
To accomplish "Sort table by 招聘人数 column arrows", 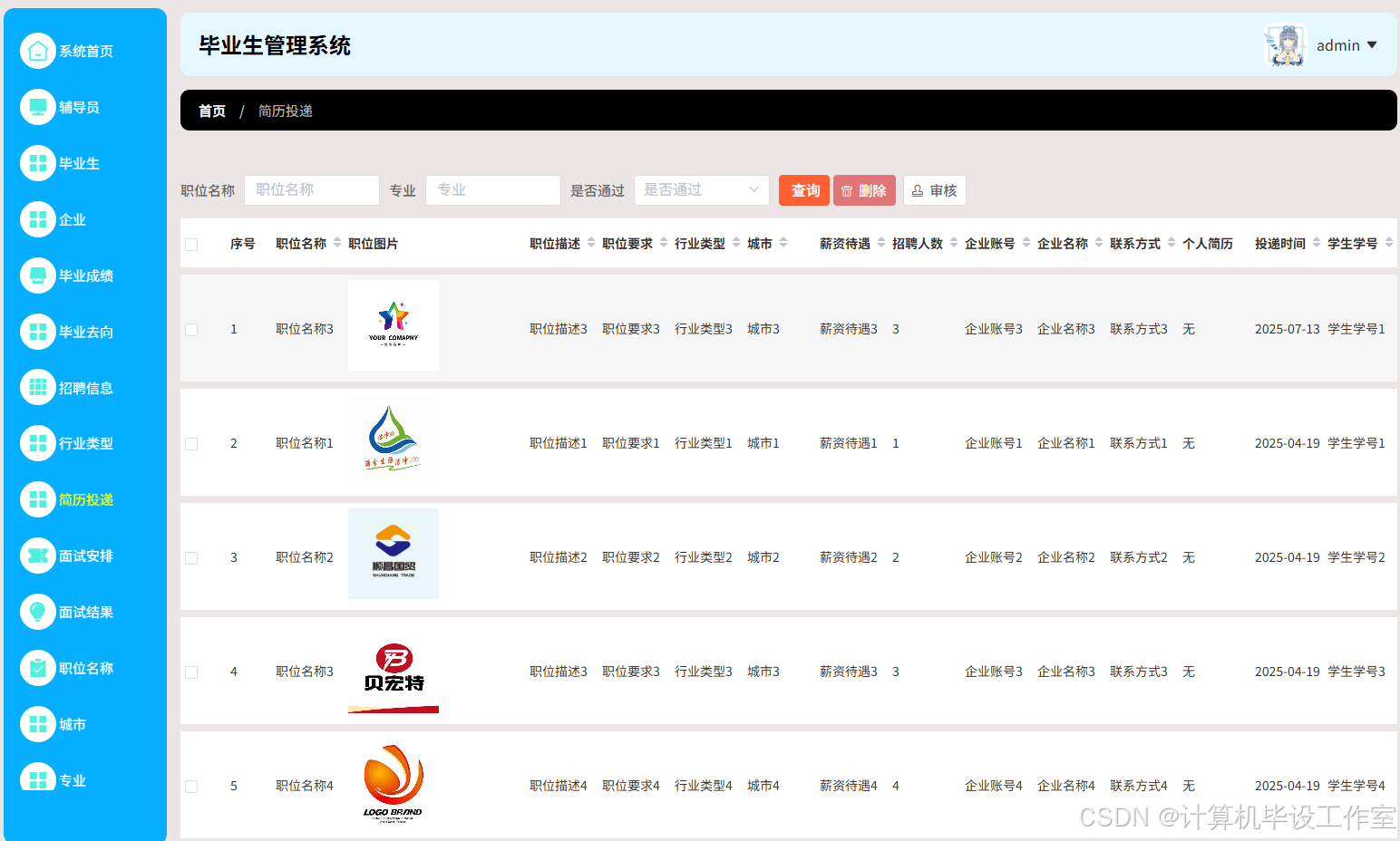I will (954, 243).
